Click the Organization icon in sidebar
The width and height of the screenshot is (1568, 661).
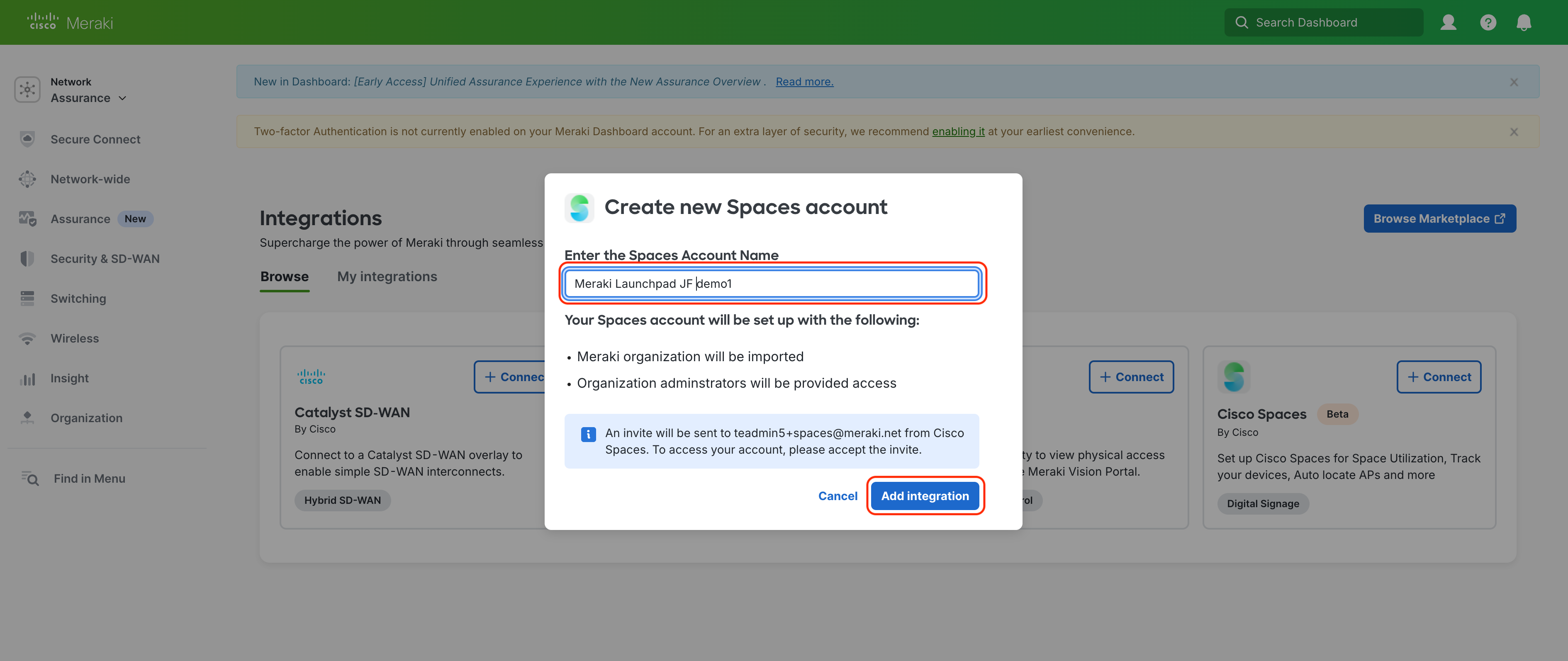coord(27,418)
